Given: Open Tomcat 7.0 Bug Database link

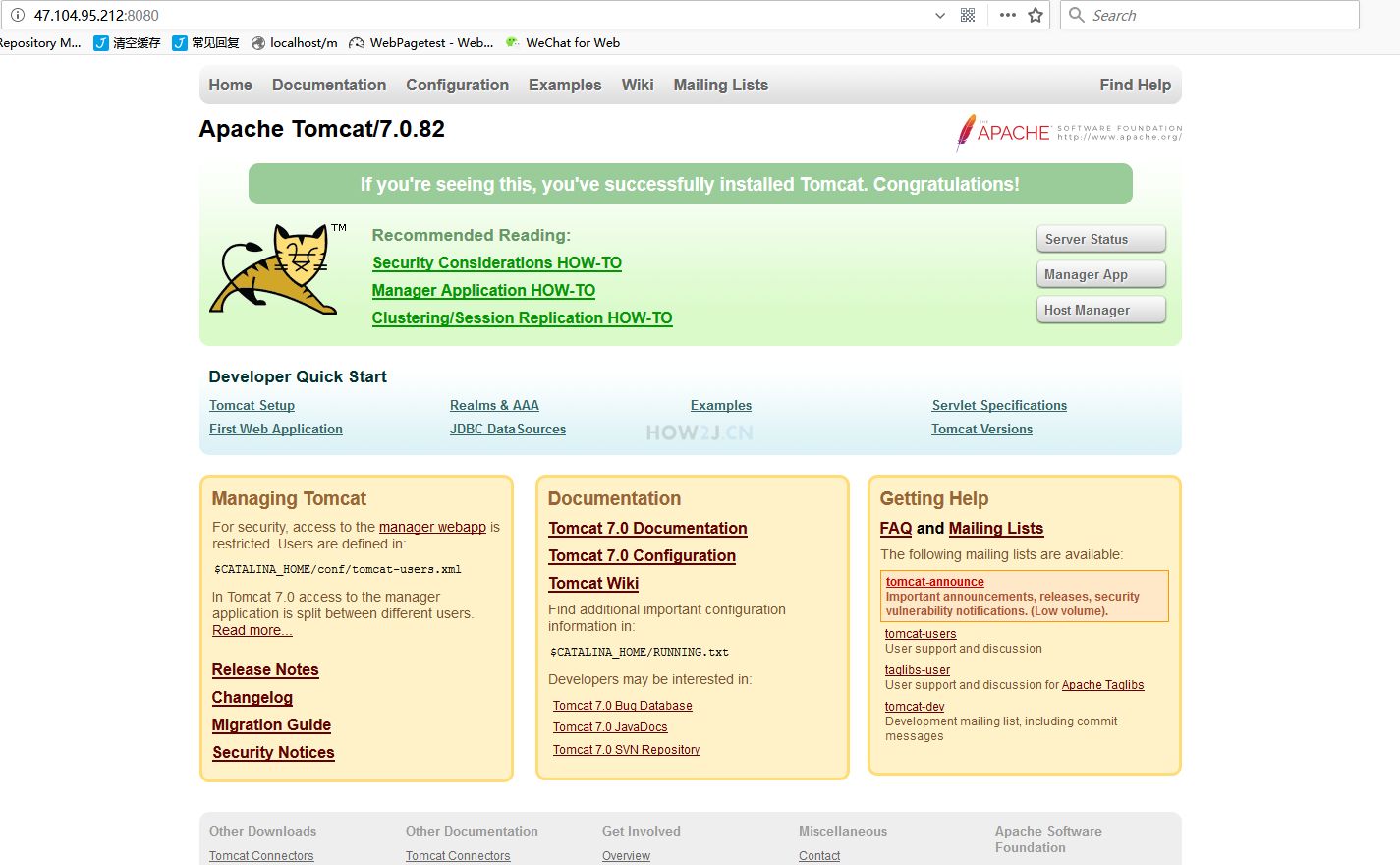Looking at the screenshot, I should (x=622, y=706).
